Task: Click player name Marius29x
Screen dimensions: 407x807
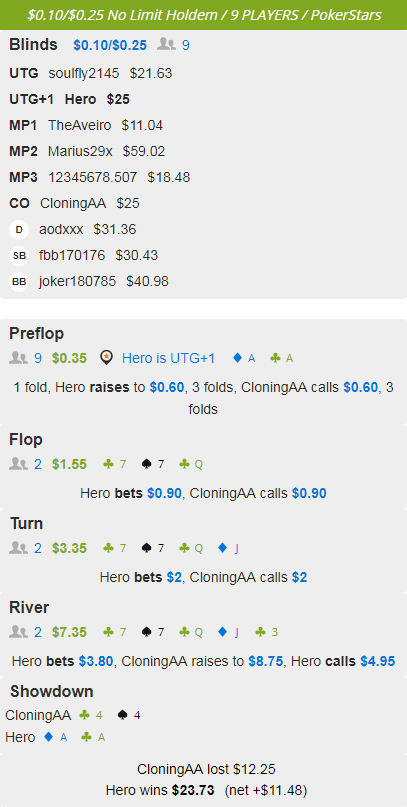Action: click(x=80, y=151)
